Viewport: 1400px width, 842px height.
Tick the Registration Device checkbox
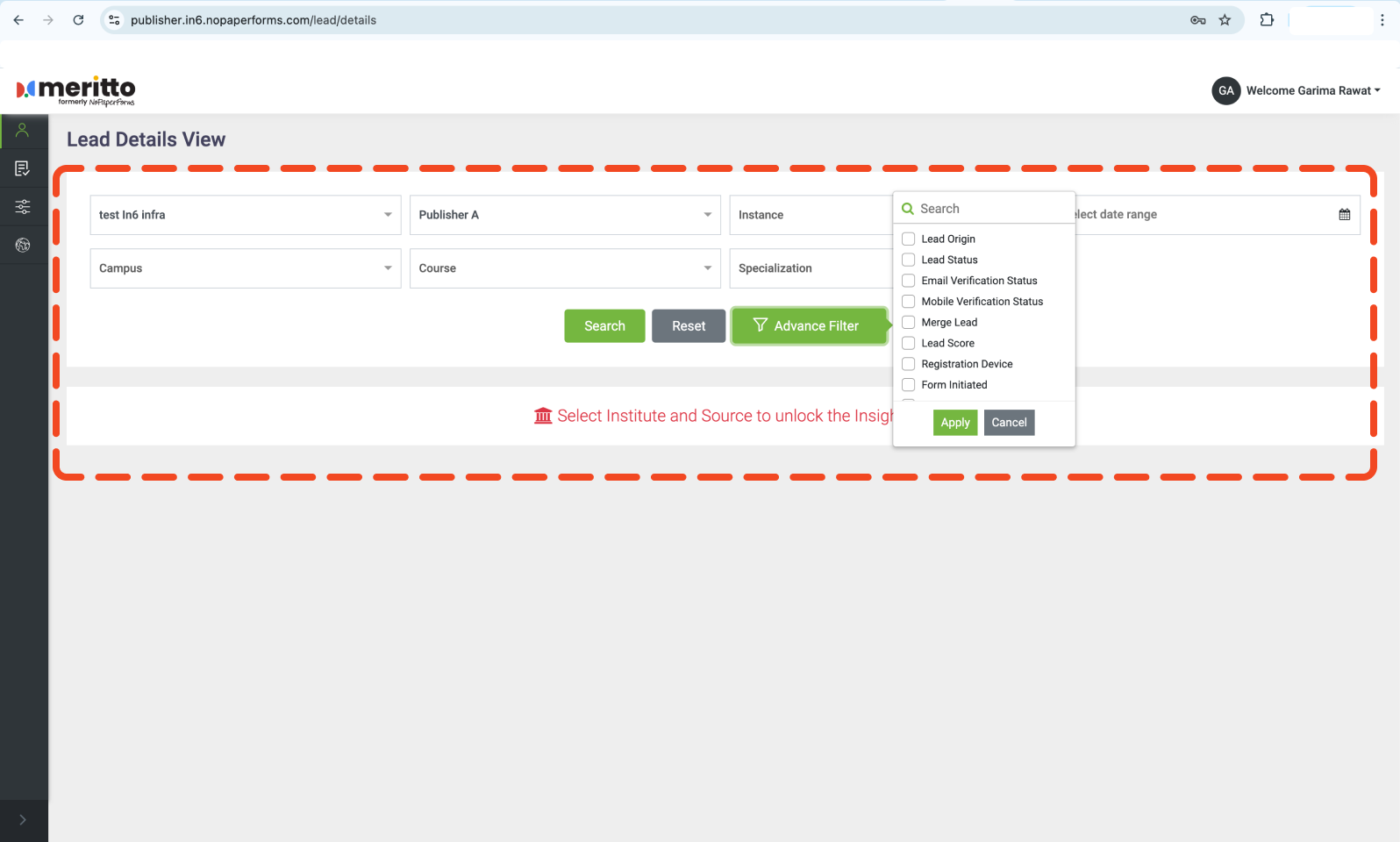coord(909,364)
